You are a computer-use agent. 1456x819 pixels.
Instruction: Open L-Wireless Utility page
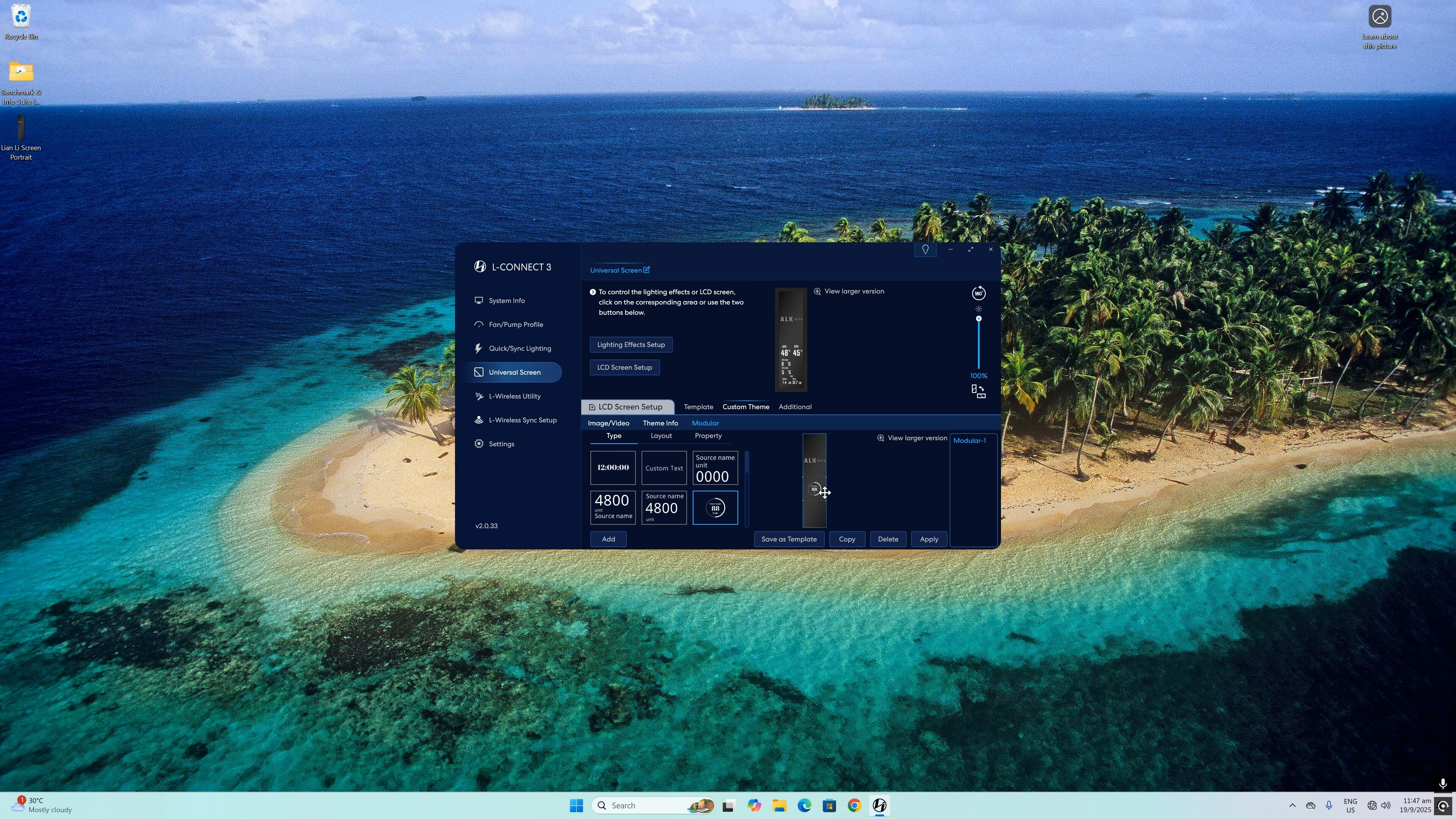pos(508,396)
